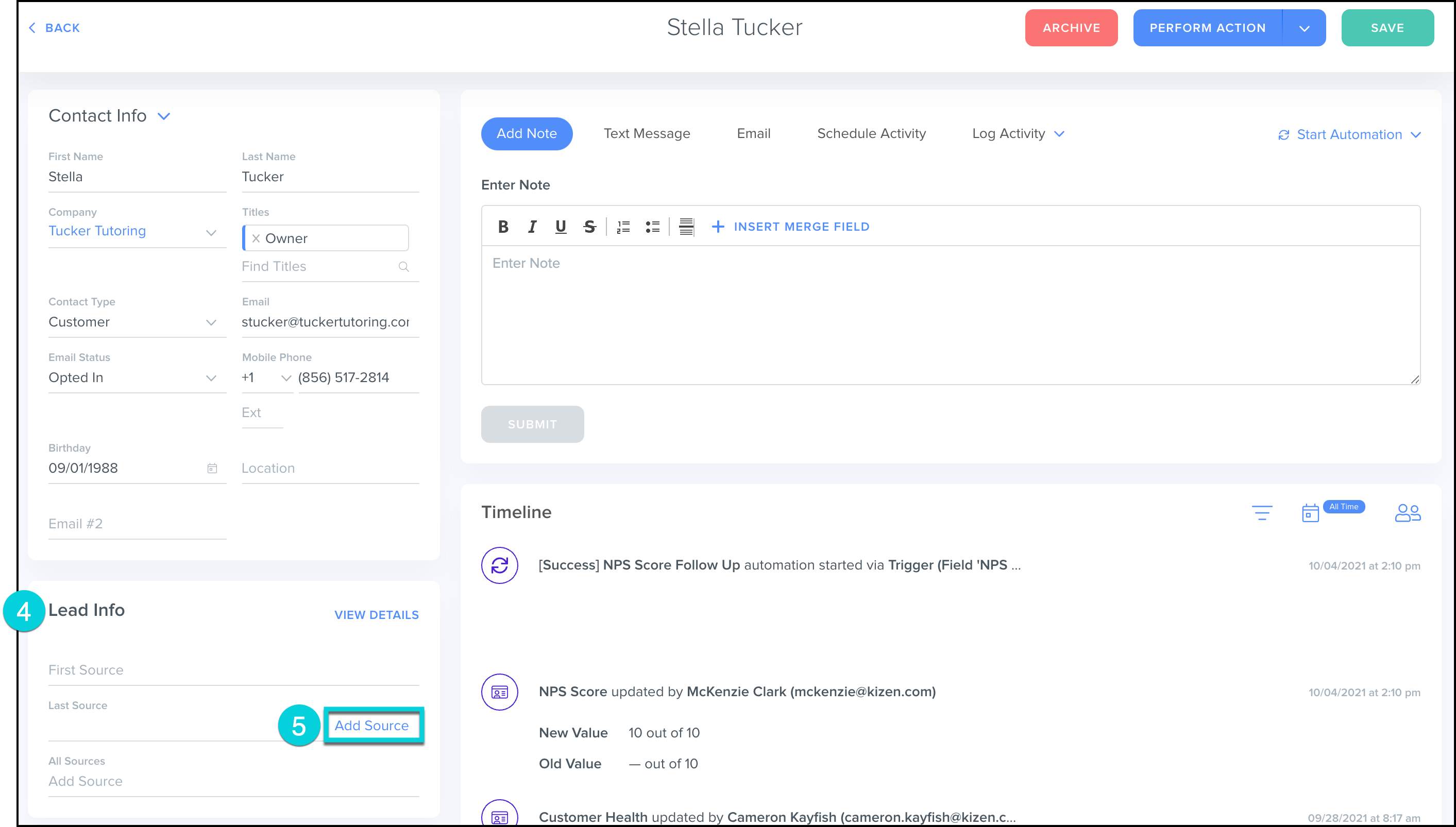The width and height of the screenshot is (1456, 827).
Task: Click the Enter Note text area
Action: pos(949,315)
